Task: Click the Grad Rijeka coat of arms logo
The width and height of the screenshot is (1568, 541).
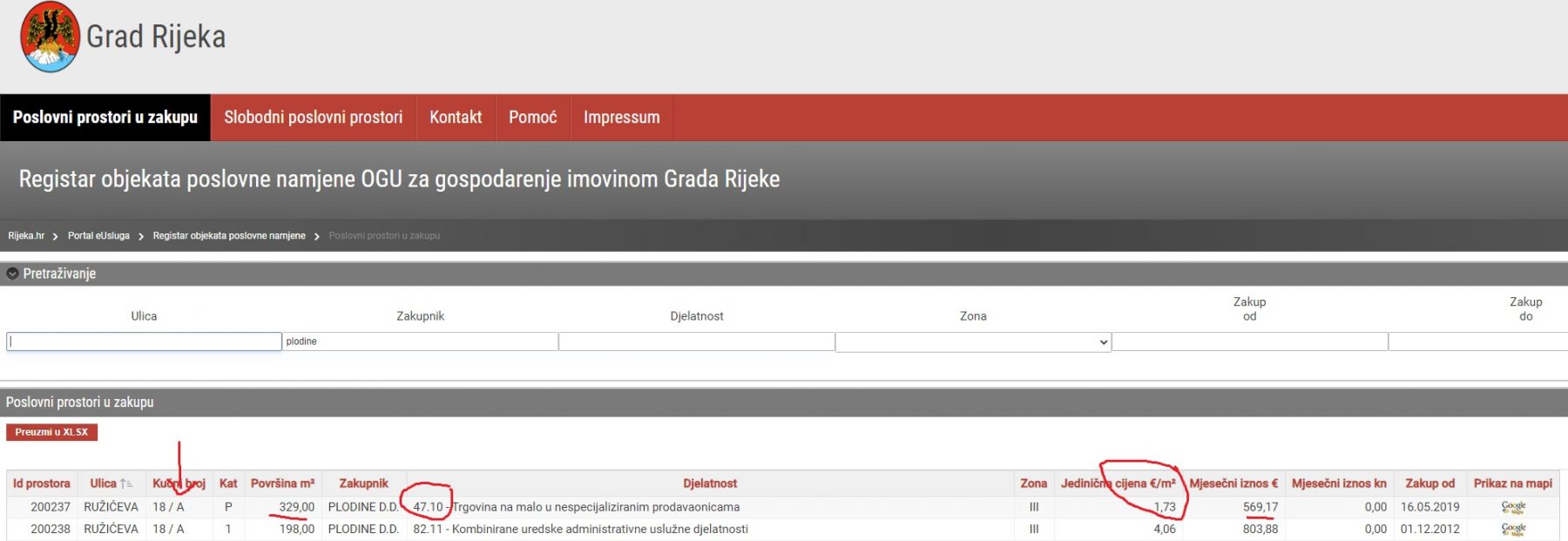Action: (50, 37)
